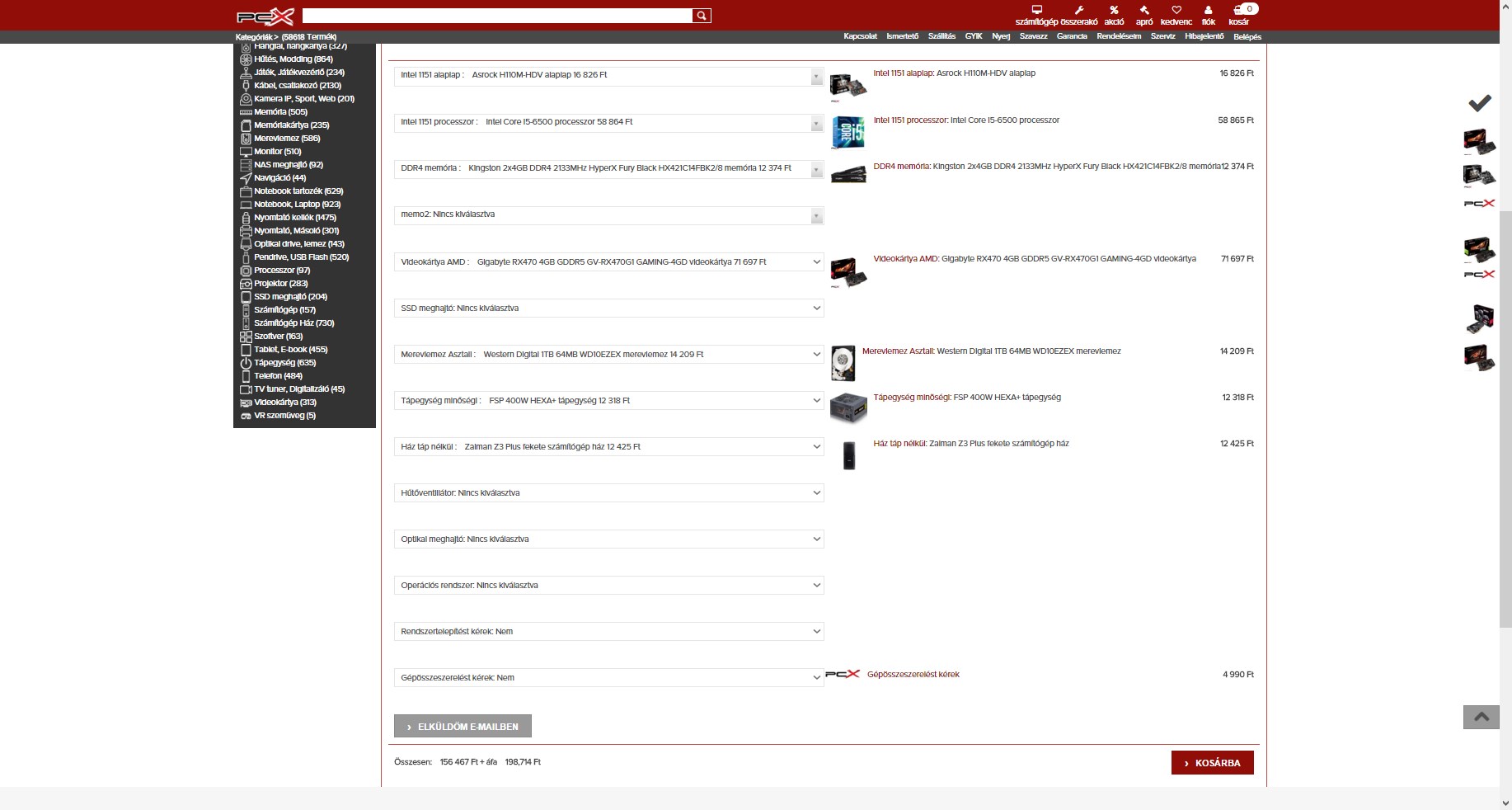The image size is (1512, 810).
Task: Expand the Optikai meghajtó dropdown
Action: [608, 539]
